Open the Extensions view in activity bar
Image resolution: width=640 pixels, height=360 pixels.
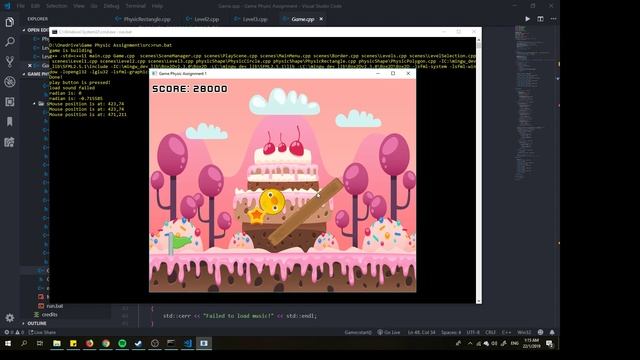9,102
